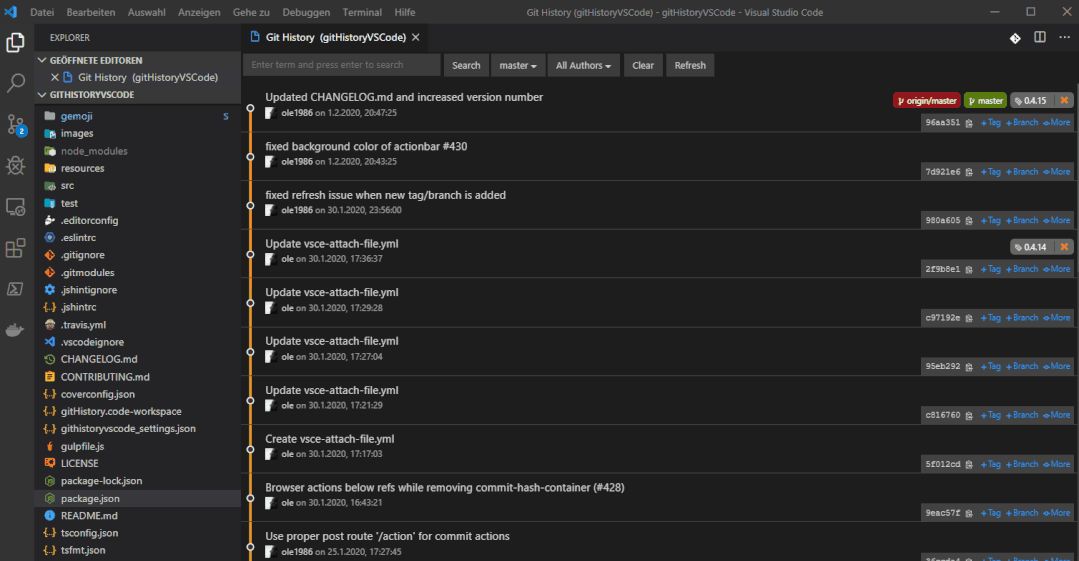
Task: Create a branch from commit 7d921e6
Action: click(1022, 171)
